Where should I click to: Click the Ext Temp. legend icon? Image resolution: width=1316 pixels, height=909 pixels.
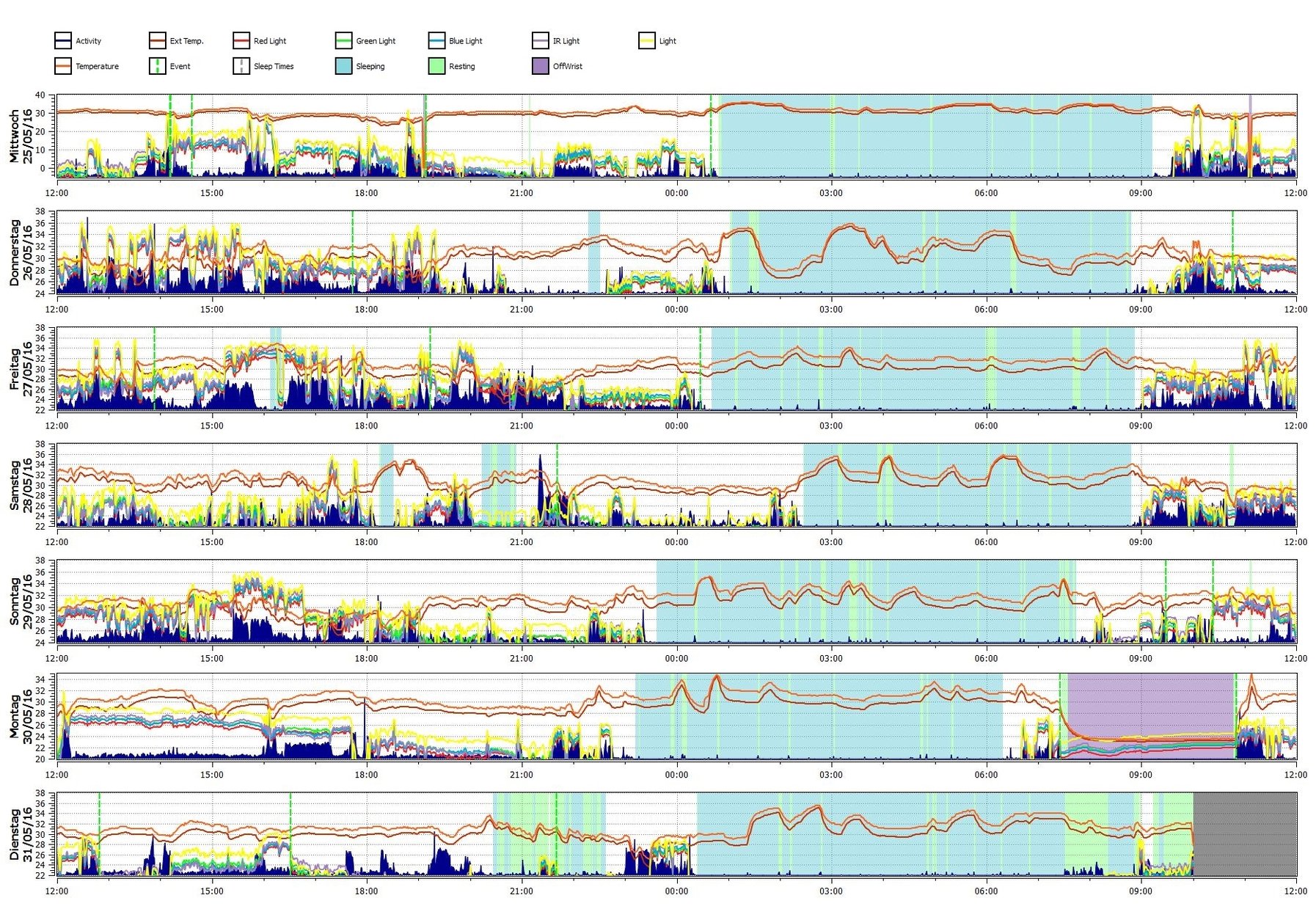click(x=157, y=40)
